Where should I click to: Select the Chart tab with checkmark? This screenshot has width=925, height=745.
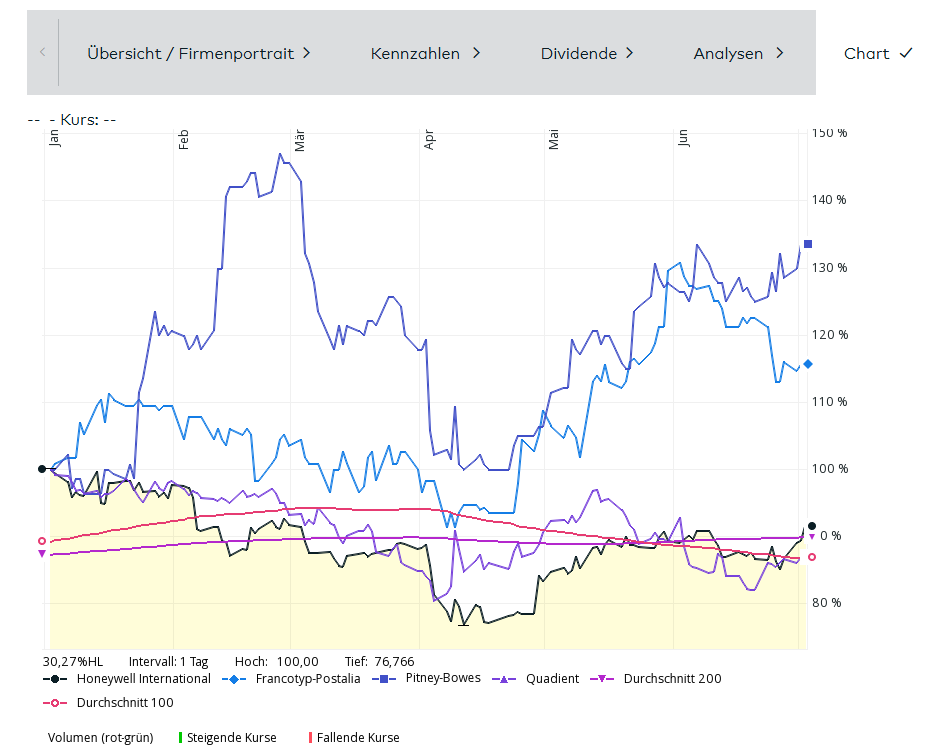click(878, 53)
